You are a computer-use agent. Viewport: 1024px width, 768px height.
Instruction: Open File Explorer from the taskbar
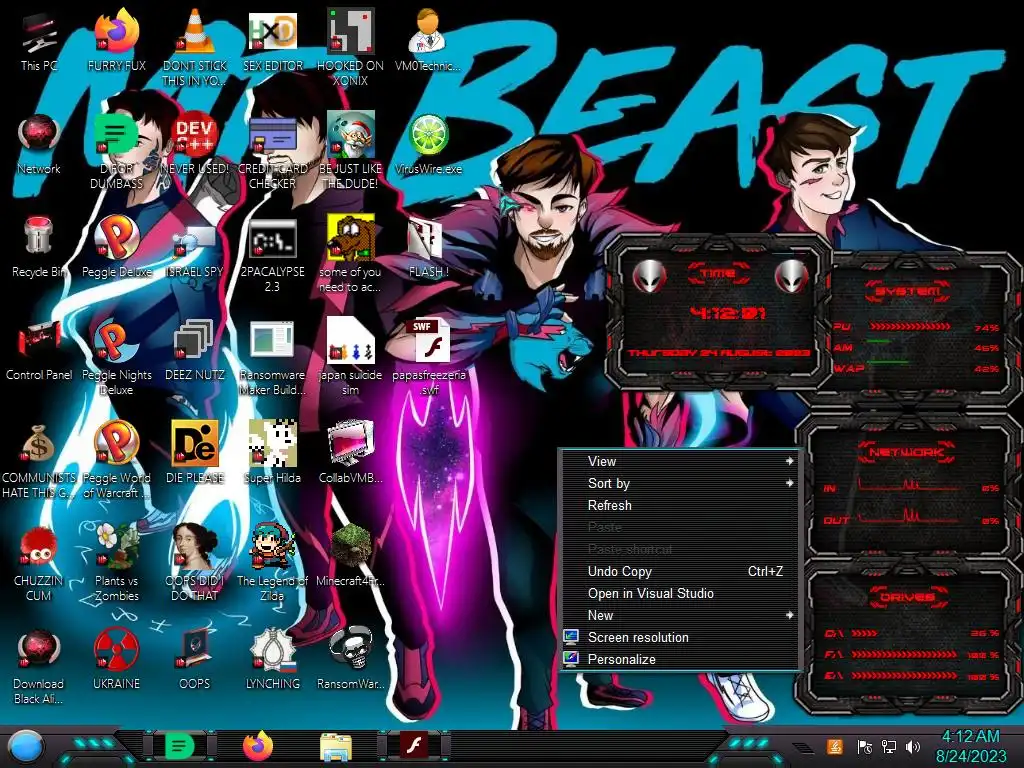pyautogui.click(x=336, y=746)
